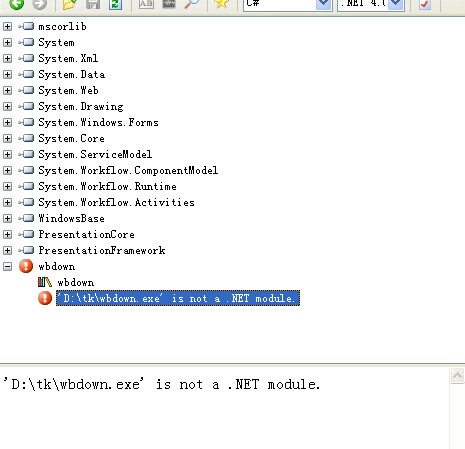Image resolution: width=465 pixels, height=449 pixels.
Task: Click the System.Web assembly icon
Action: (x=27, y=90)
